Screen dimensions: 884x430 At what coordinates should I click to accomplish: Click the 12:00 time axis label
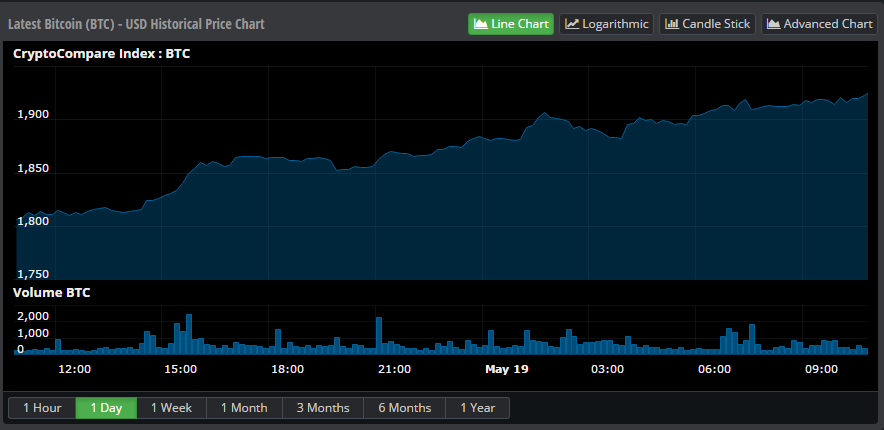click(x=75, y=369)
